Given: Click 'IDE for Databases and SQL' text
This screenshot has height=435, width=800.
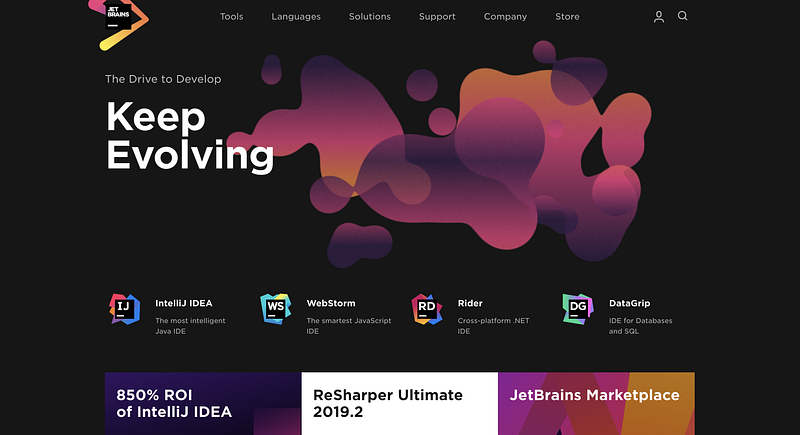Looking at the screenshot, I should pyautogui.click(x=640, y=326).
